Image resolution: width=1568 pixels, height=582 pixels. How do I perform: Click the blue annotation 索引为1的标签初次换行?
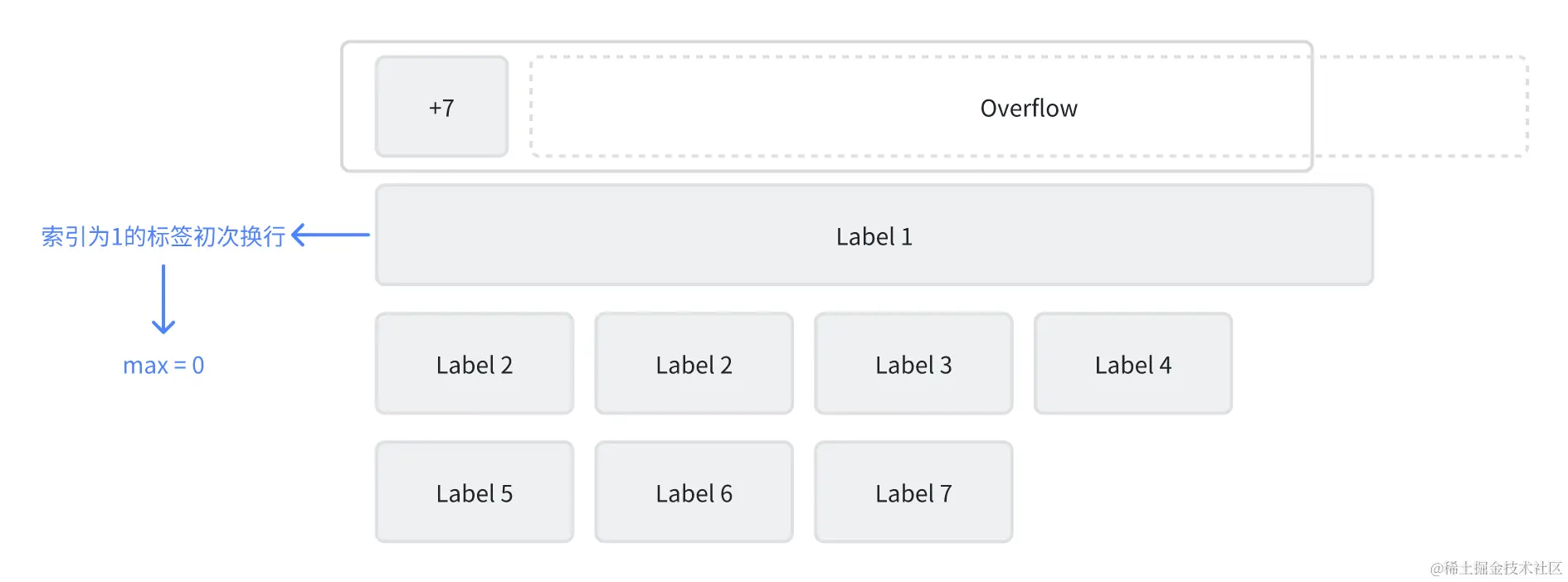(163, 237)
